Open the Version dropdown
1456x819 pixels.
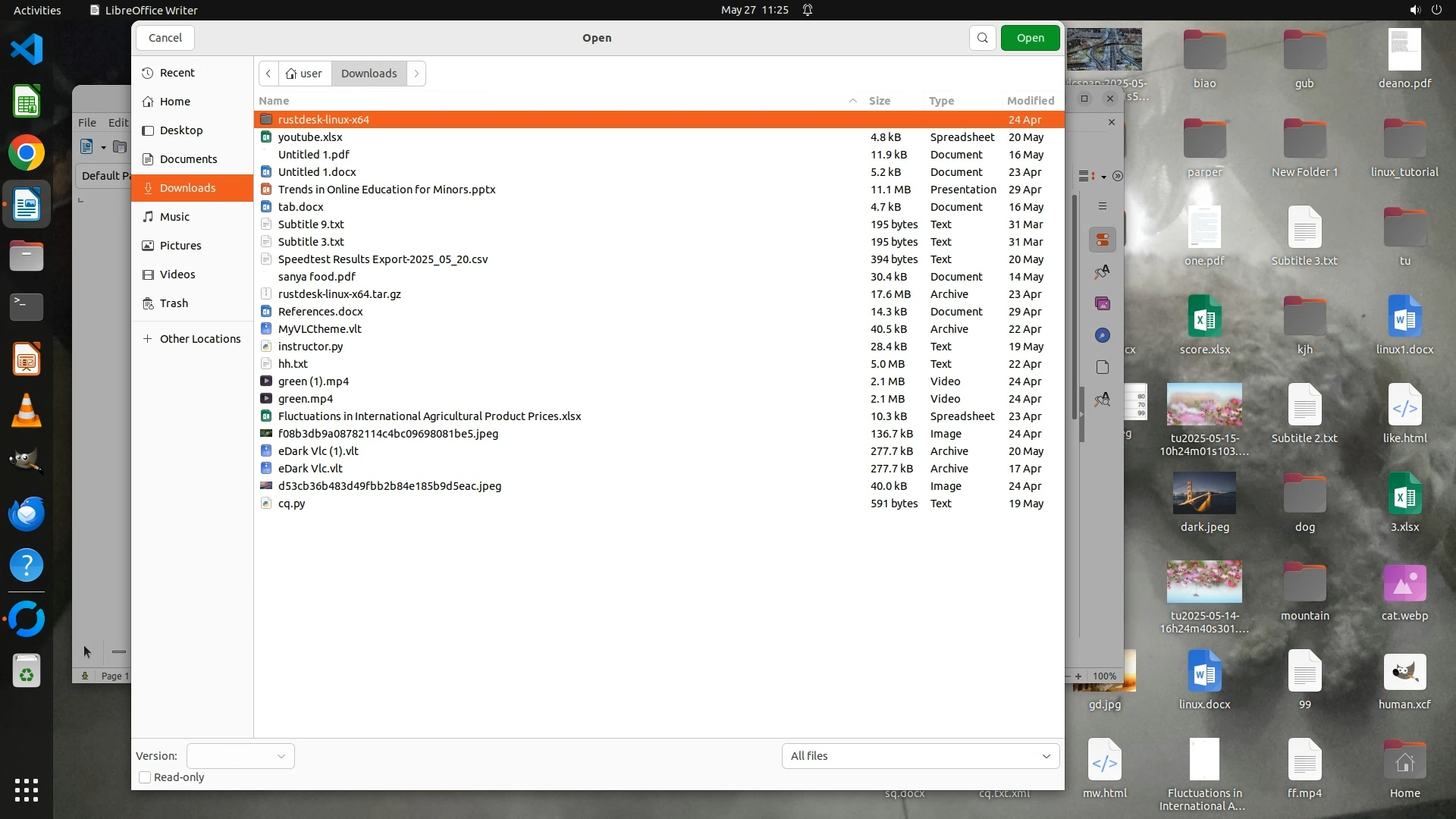point(240,756)
